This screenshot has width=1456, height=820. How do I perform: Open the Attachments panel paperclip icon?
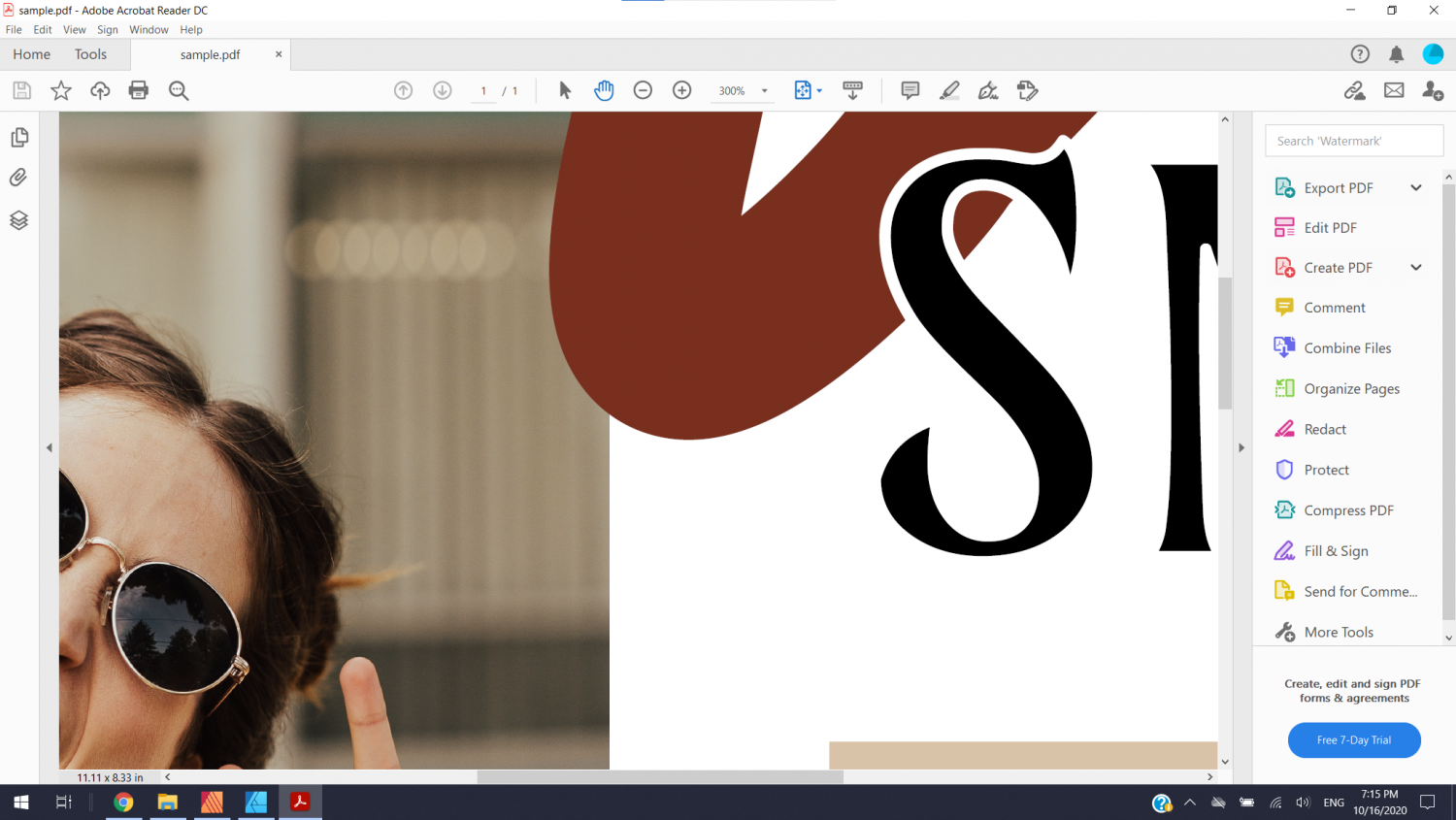[18, 178]
